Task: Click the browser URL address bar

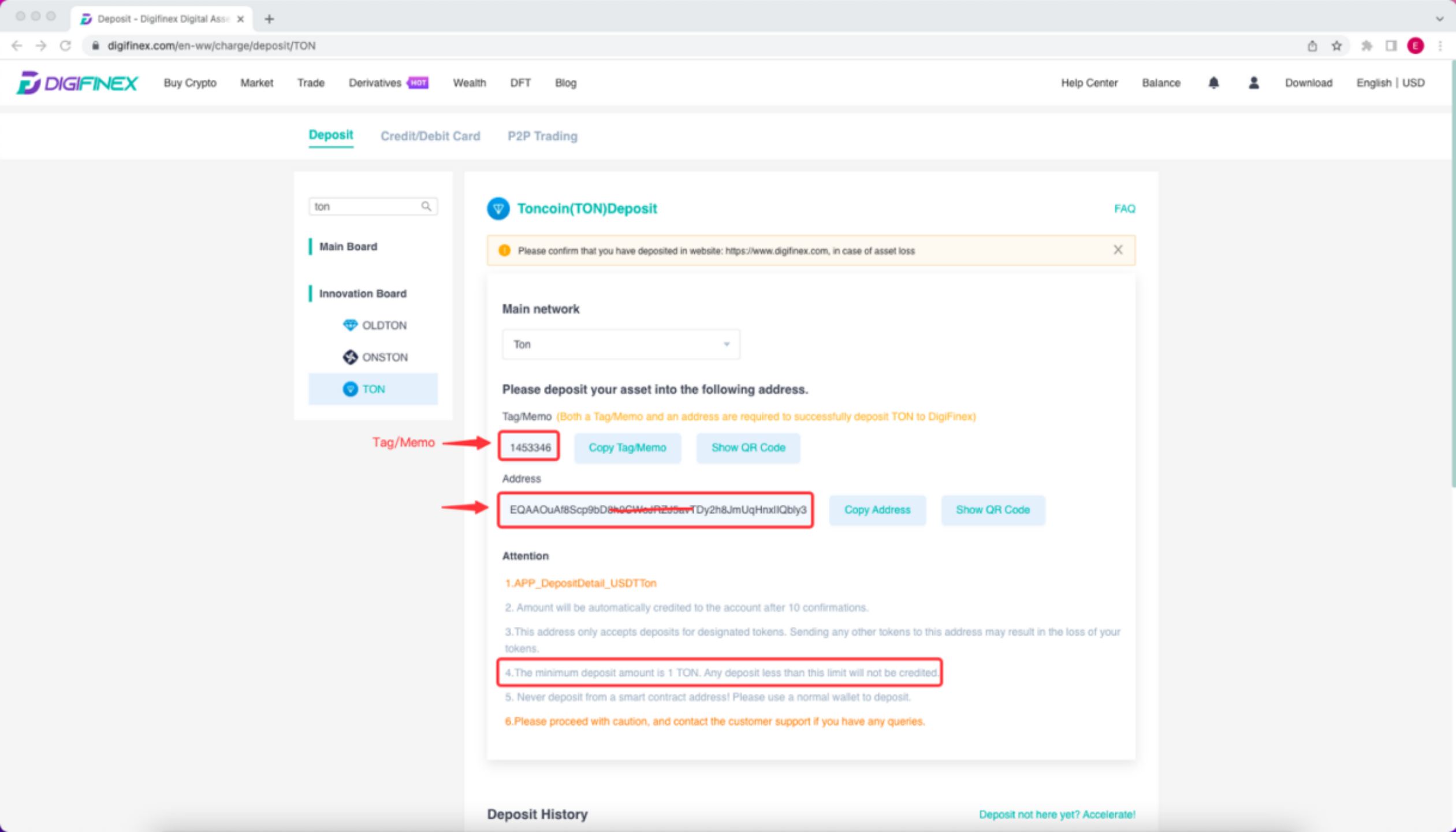Action: click(693, 46)
